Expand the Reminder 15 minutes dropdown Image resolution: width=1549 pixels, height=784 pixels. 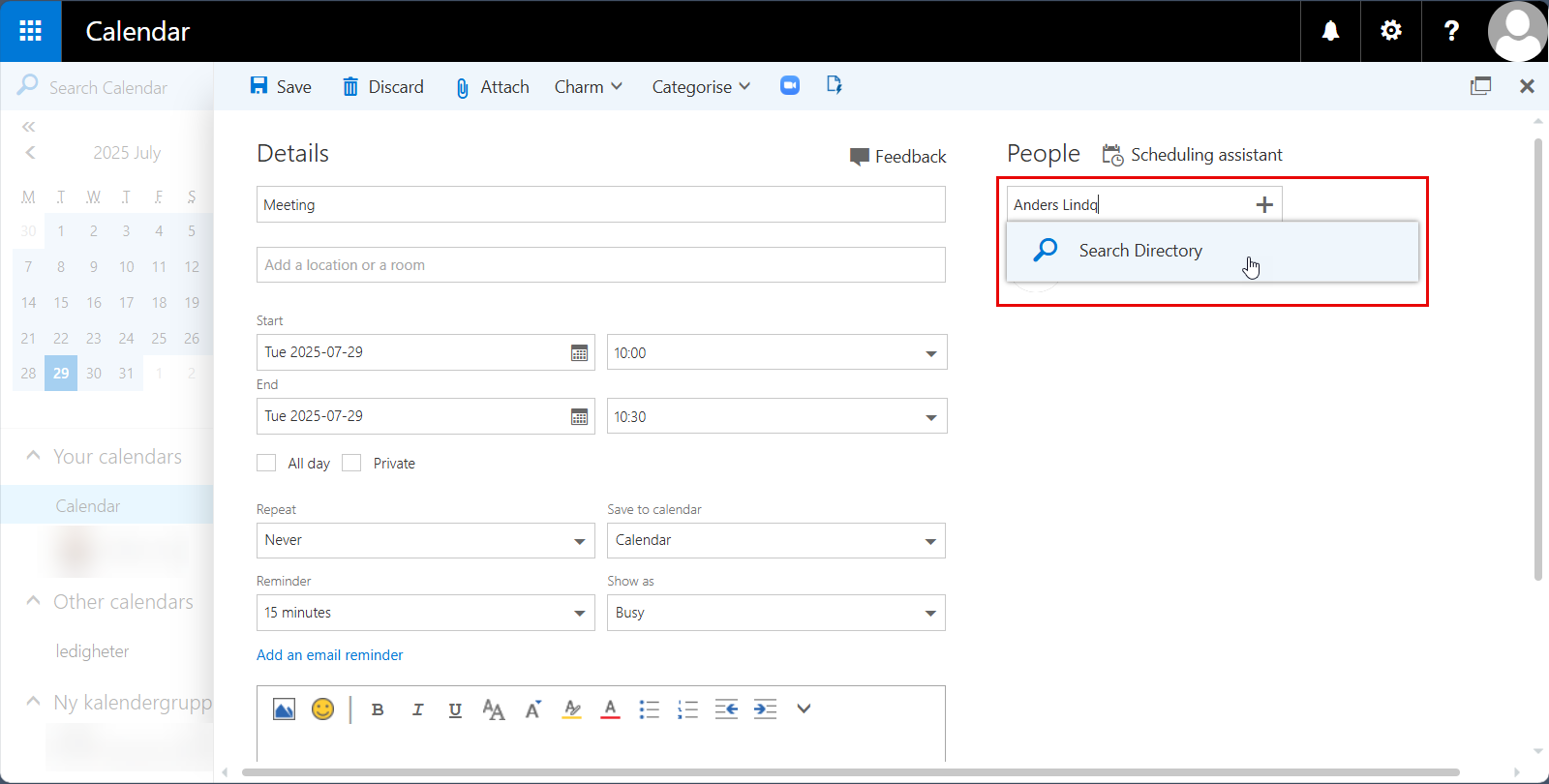(x=425, y=613)
